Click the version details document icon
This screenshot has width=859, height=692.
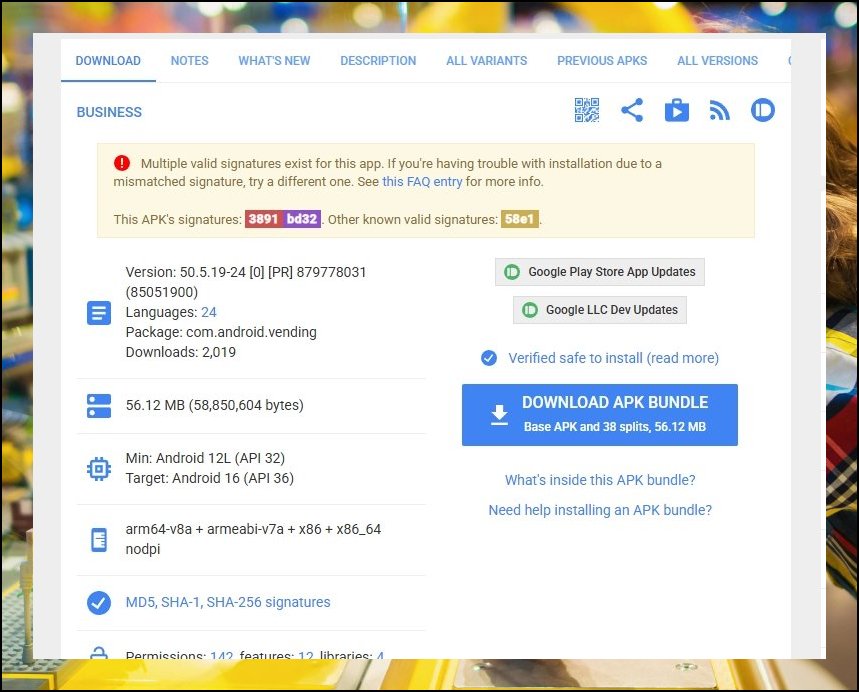(99, 313)
